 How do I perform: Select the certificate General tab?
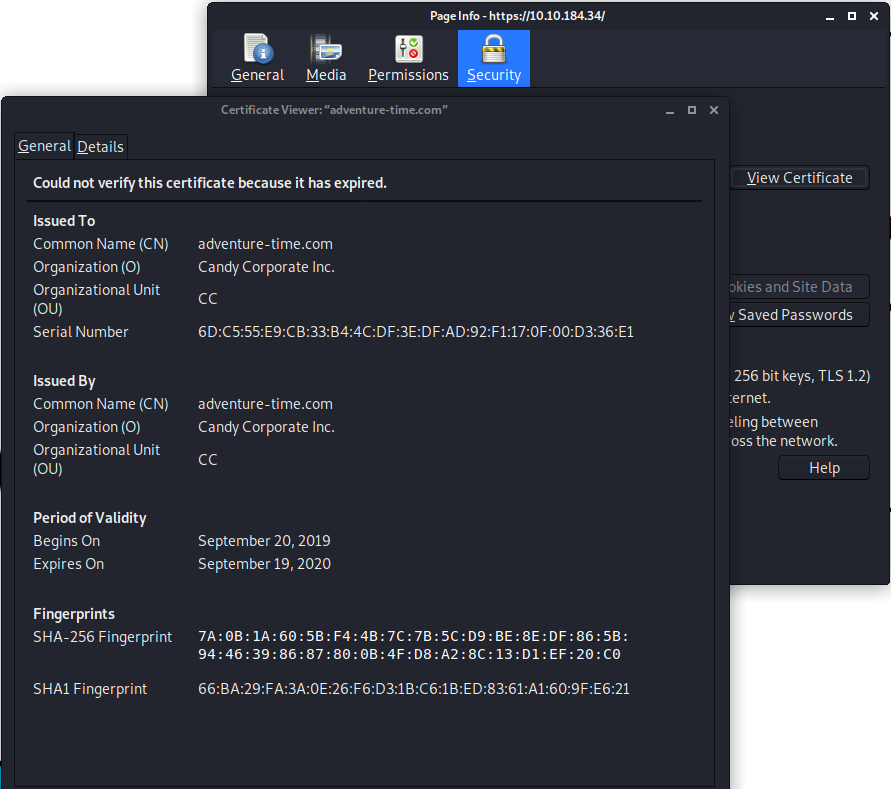tap(45, 146)
